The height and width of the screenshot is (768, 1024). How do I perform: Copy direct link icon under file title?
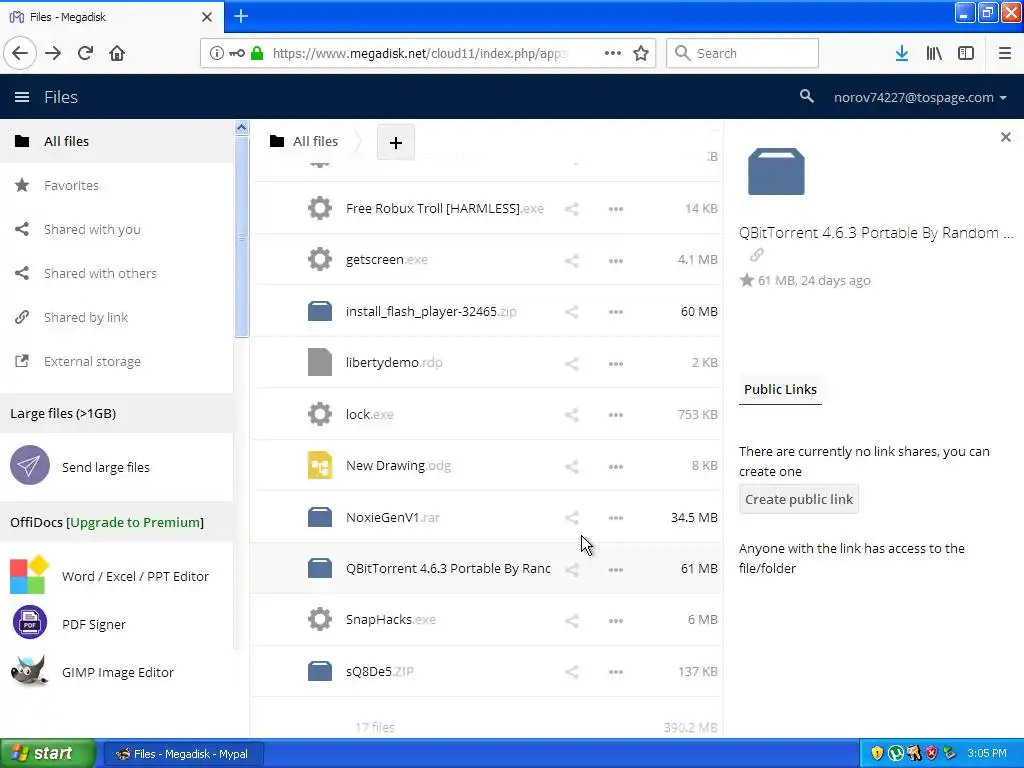pos(757,255)
